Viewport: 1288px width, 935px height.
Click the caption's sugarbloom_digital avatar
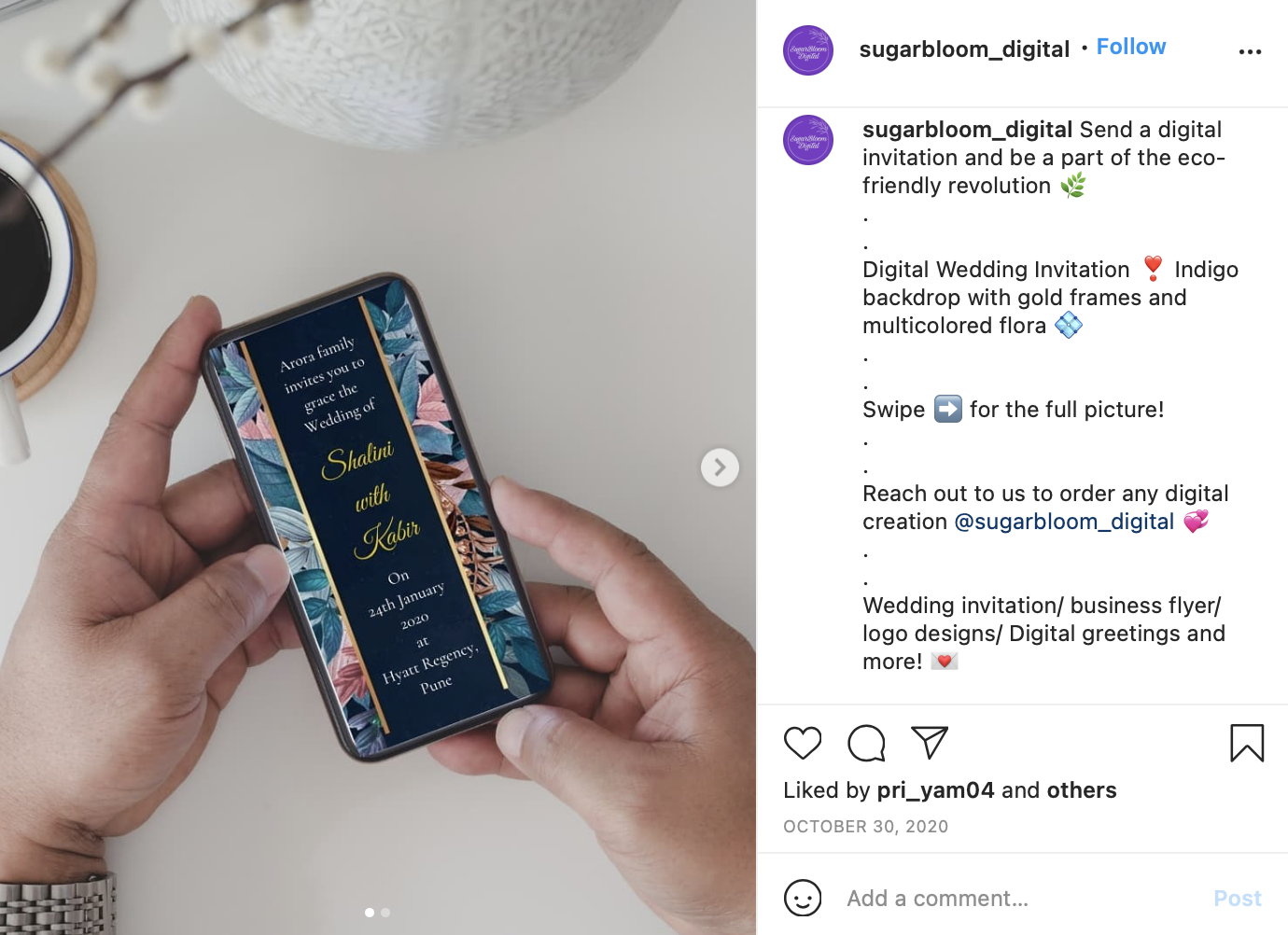point(808,140)
